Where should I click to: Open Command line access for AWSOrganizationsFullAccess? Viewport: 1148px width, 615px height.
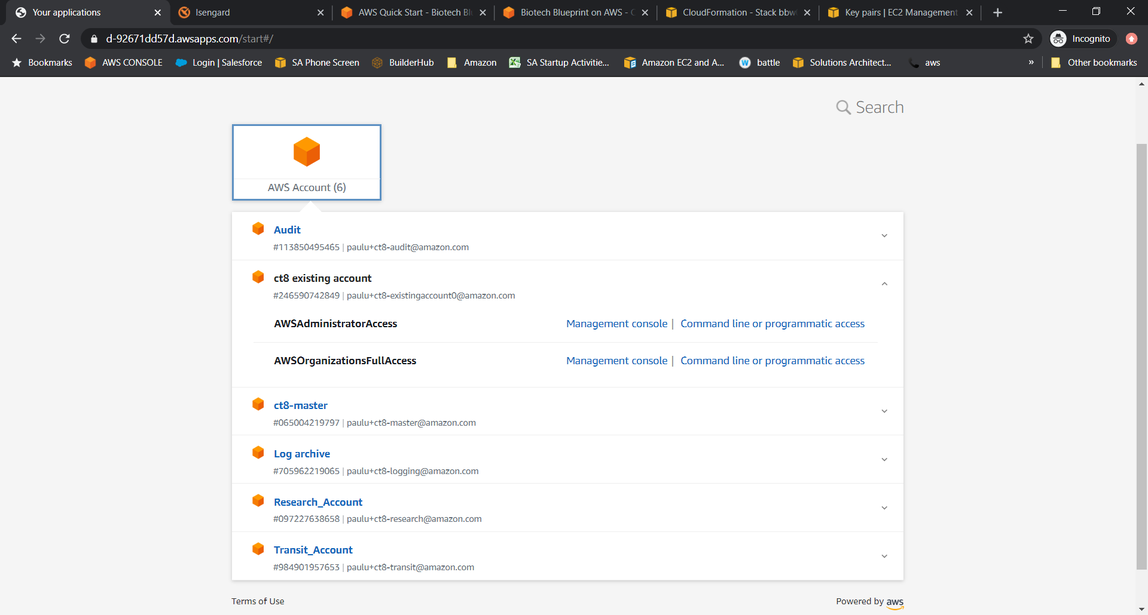[x=772, y=361]
